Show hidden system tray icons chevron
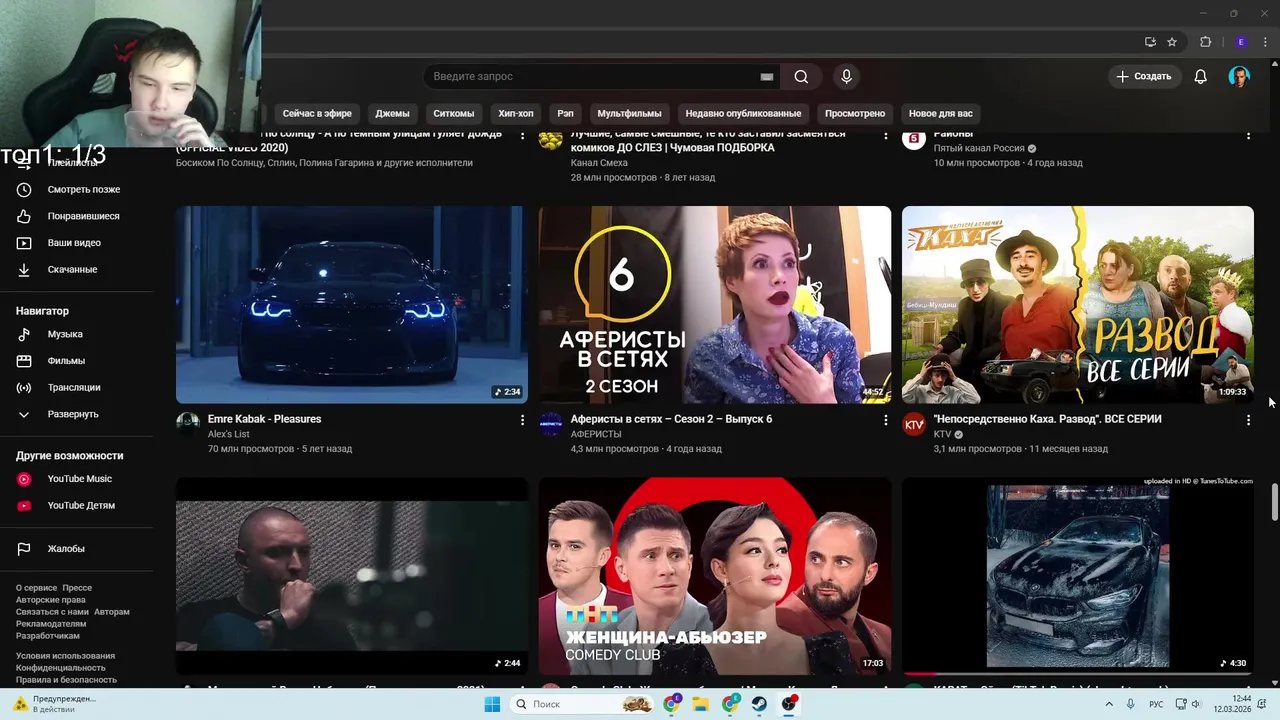The image size is (1280, 720). tap(1110, 704)
